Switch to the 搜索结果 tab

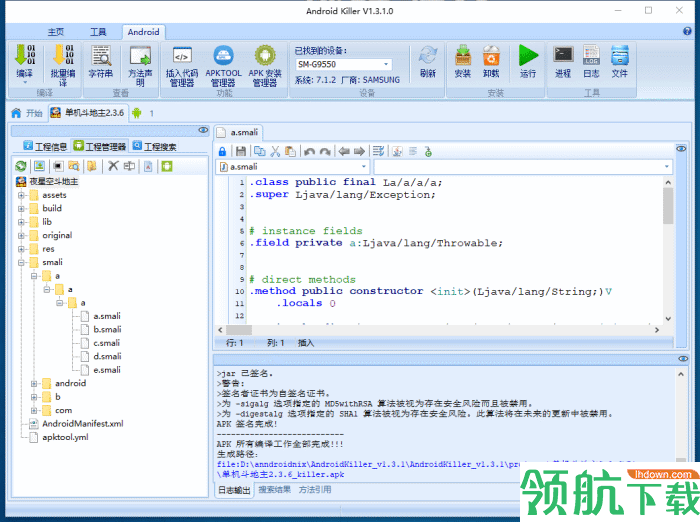point(274,489)
